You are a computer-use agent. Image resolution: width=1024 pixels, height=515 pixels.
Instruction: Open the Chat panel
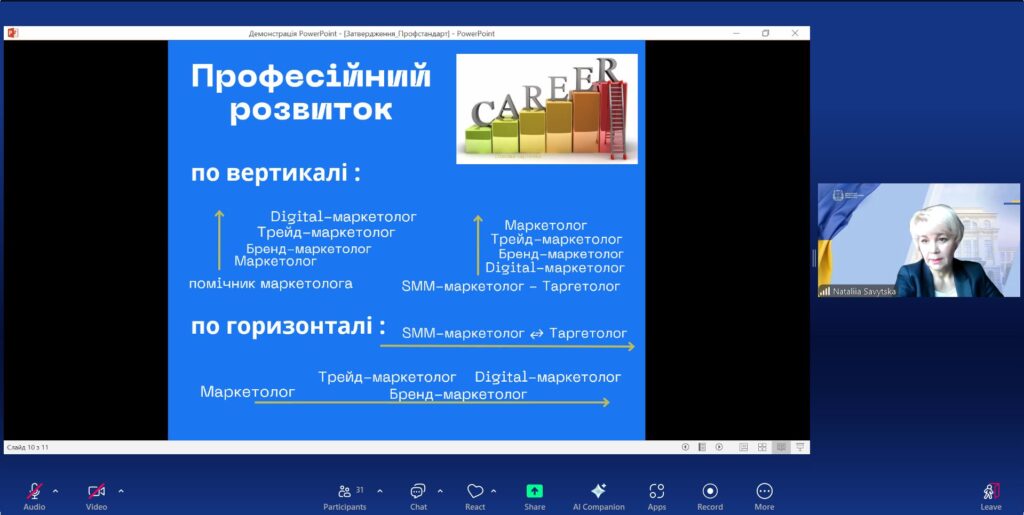click(x=417, y=491)
